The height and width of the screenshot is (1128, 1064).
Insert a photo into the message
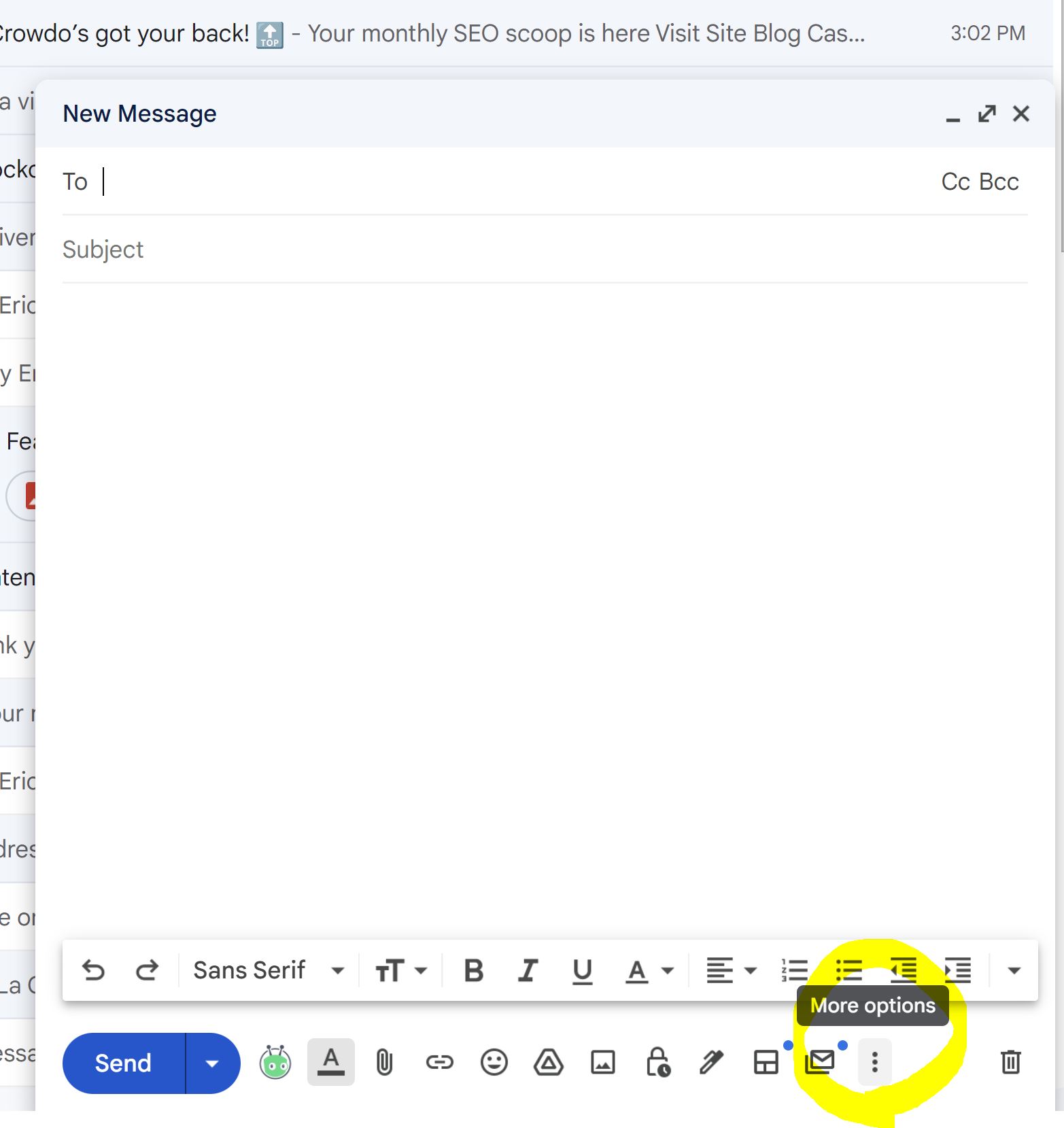coord(603,1062)
